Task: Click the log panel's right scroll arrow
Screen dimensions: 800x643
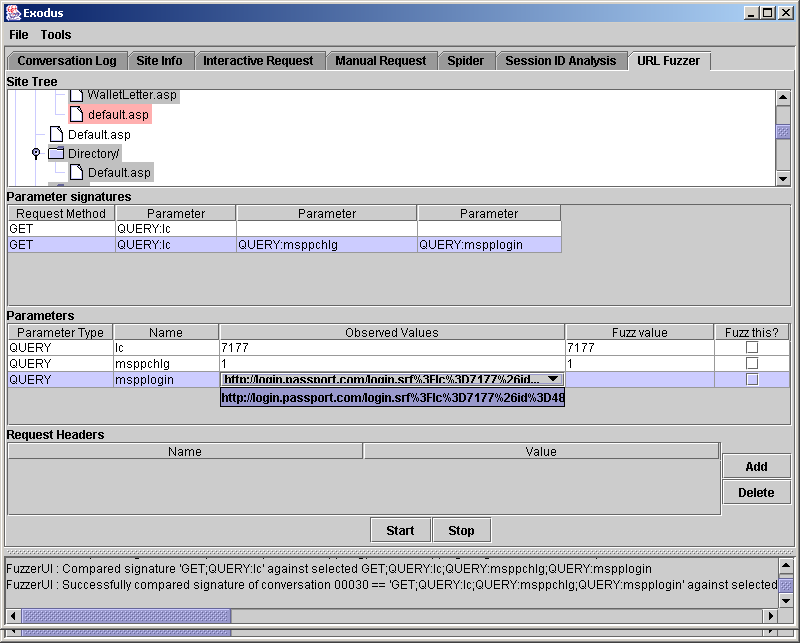Action: click(769, 616)
